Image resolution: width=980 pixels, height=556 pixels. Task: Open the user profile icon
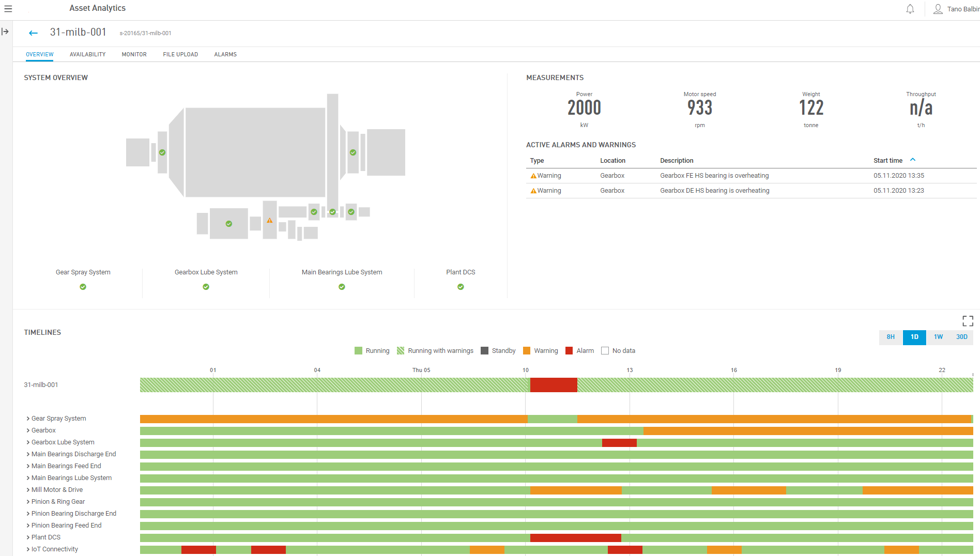point(938,9)
